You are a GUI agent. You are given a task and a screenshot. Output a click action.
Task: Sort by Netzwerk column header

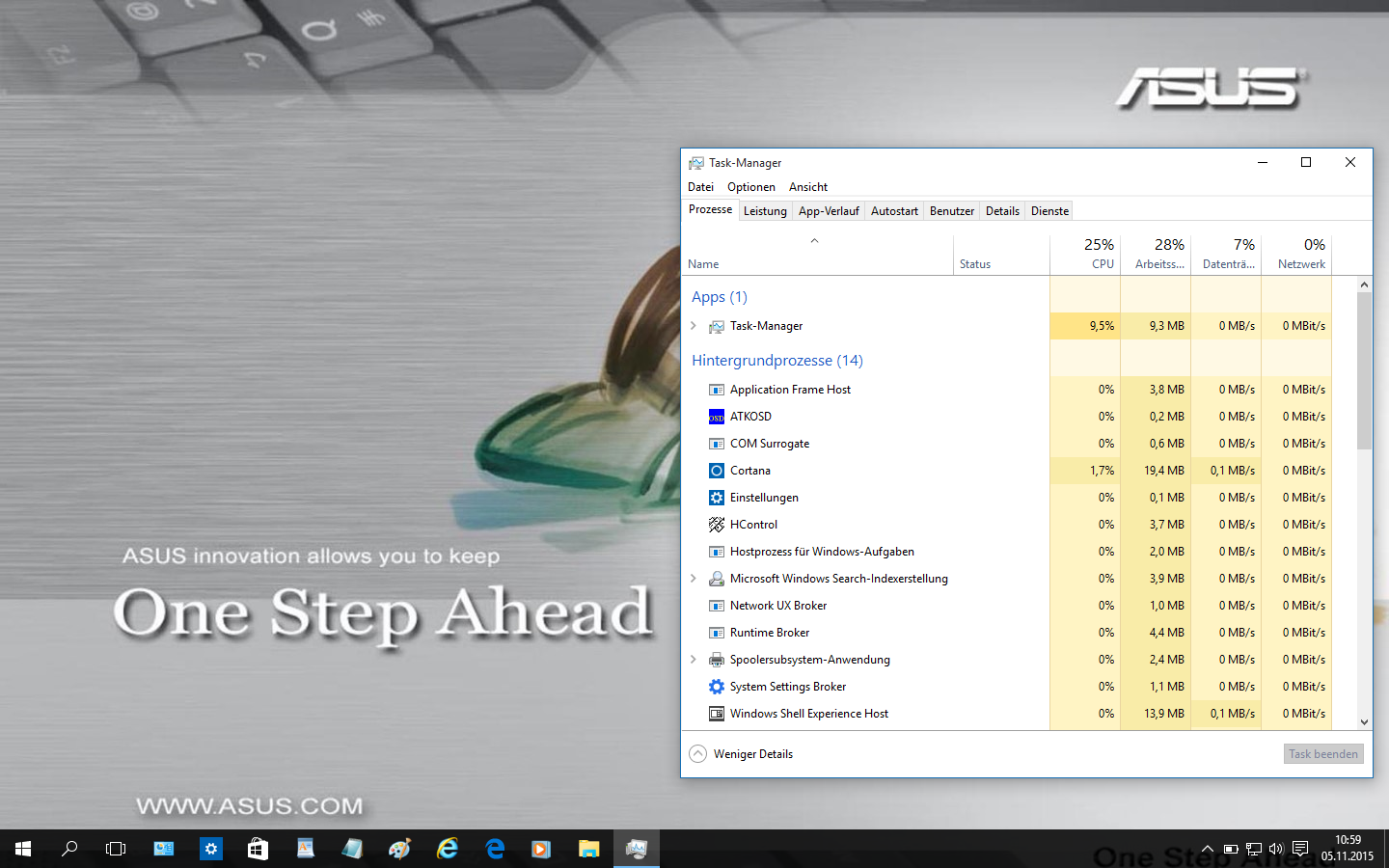(1296, 255)
